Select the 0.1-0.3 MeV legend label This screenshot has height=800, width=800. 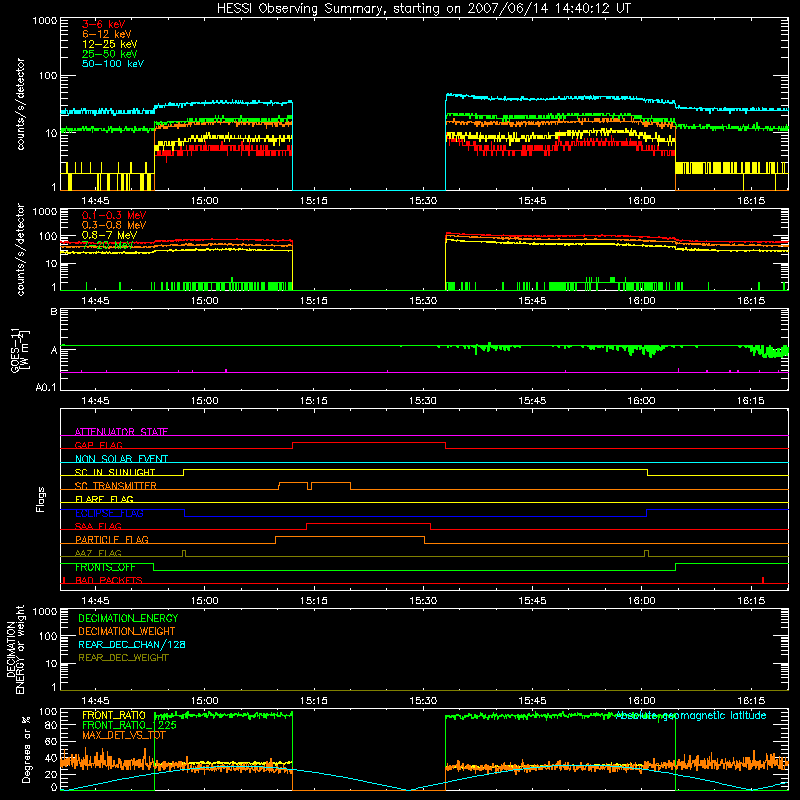tap(114, 215)
